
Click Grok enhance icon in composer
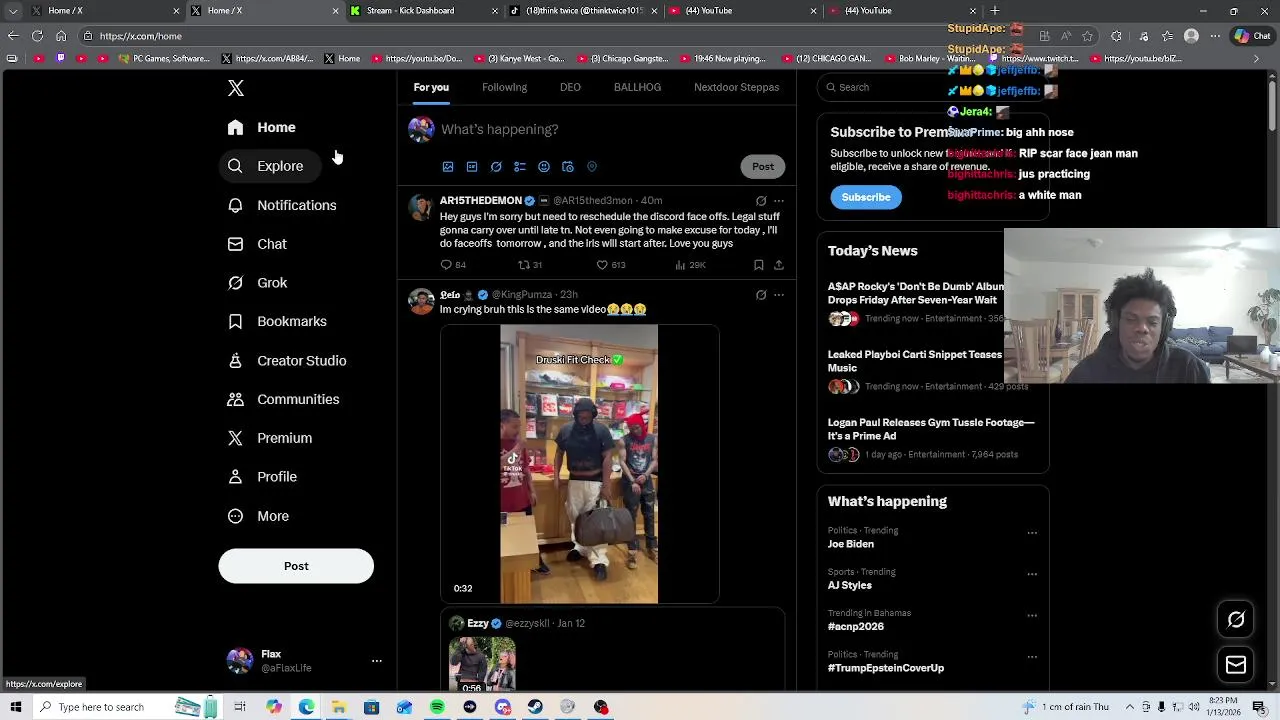coord(496,167)
